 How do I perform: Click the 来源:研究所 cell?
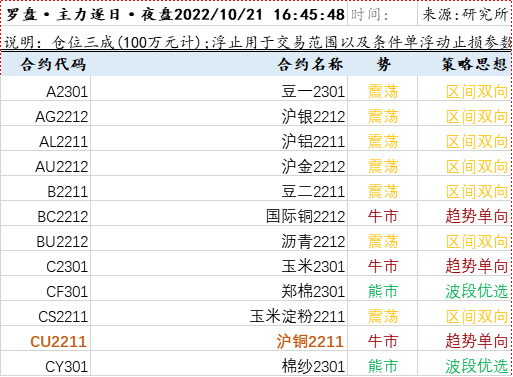tap(465, 15)
